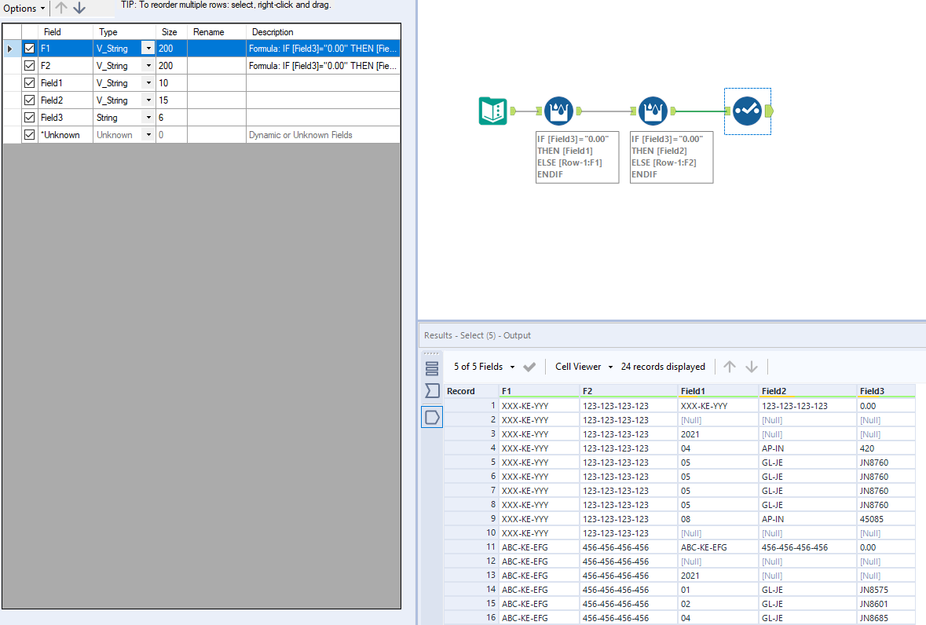Select the 'Dynamic or Unknown Fields' description cell

coord(323,135)
